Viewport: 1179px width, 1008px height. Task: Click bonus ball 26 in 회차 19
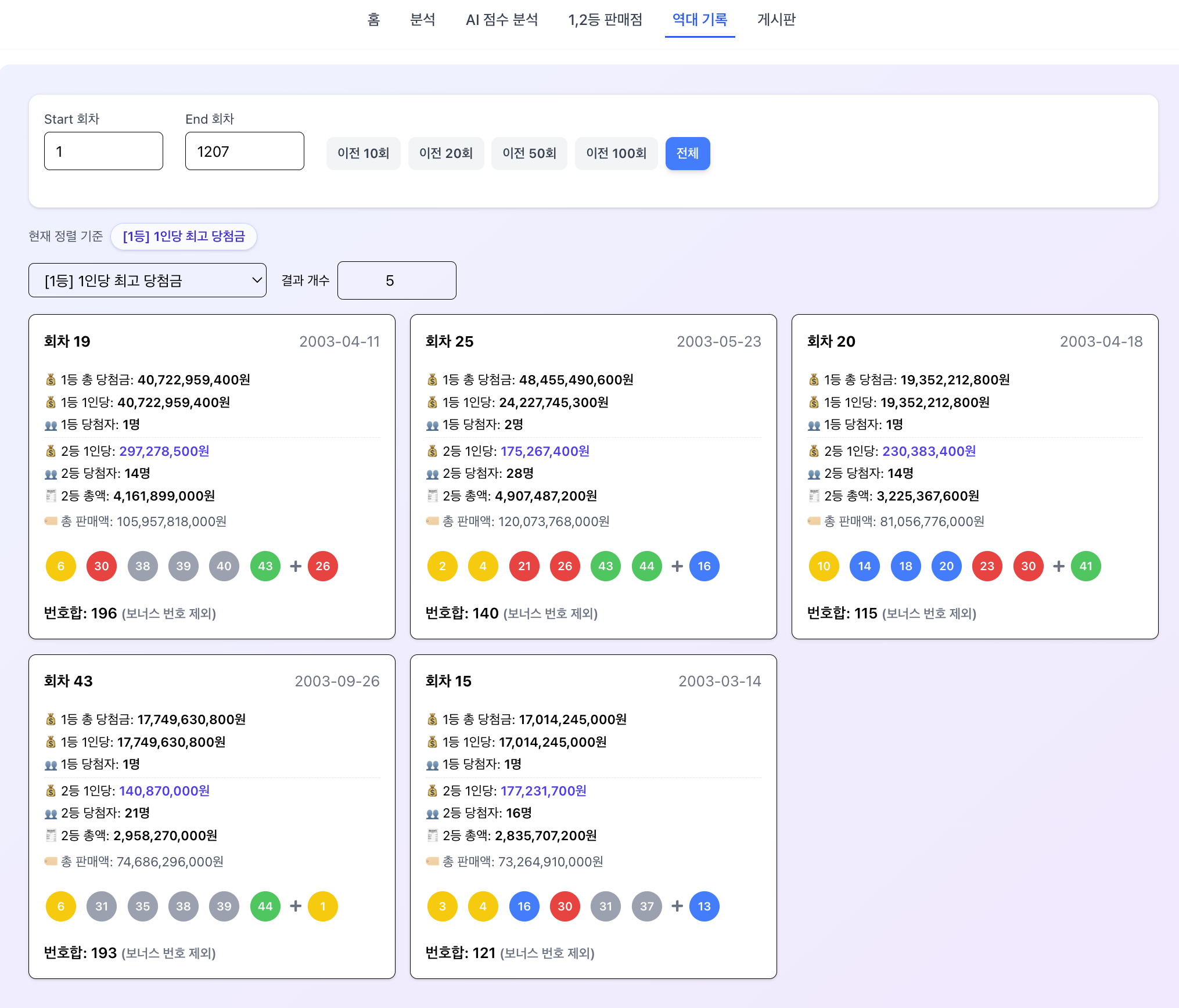[323, 566]
